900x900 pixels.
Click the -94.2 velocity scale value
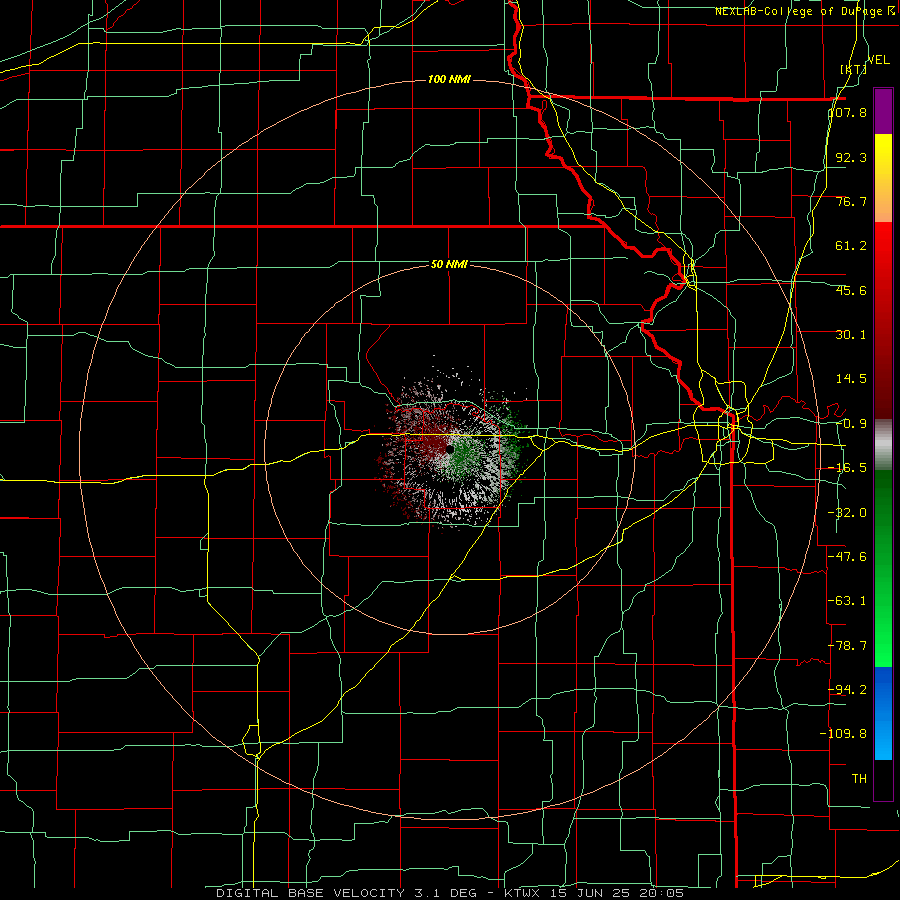click(848, 689)
